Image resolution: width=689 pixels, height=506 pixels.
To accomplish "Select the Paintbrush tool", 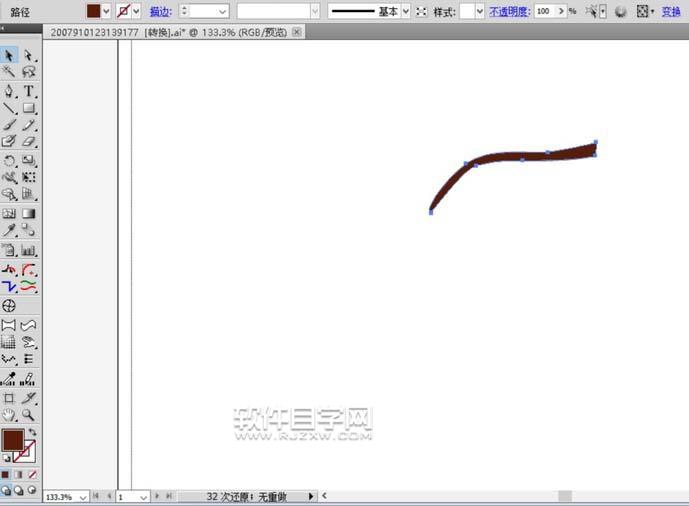I will click(x=9, y=125).
